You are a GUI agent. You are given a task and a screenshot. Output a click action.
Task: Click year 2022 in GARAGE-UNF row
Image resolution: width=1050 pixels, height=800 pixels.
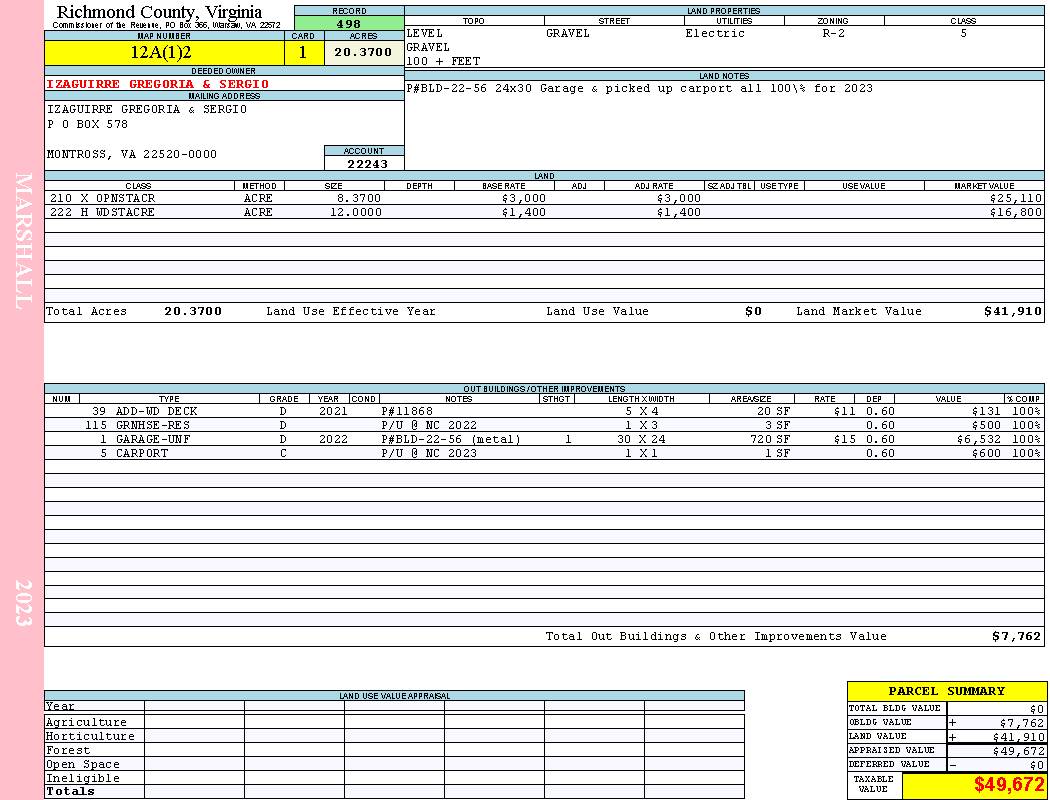coord(333,440)
